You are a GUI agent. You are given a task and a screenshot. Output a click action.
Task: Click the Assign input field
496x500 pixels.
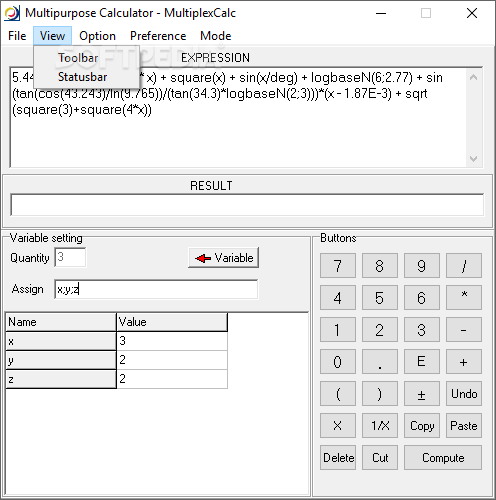pyautogui.click(x=156, y=289)
